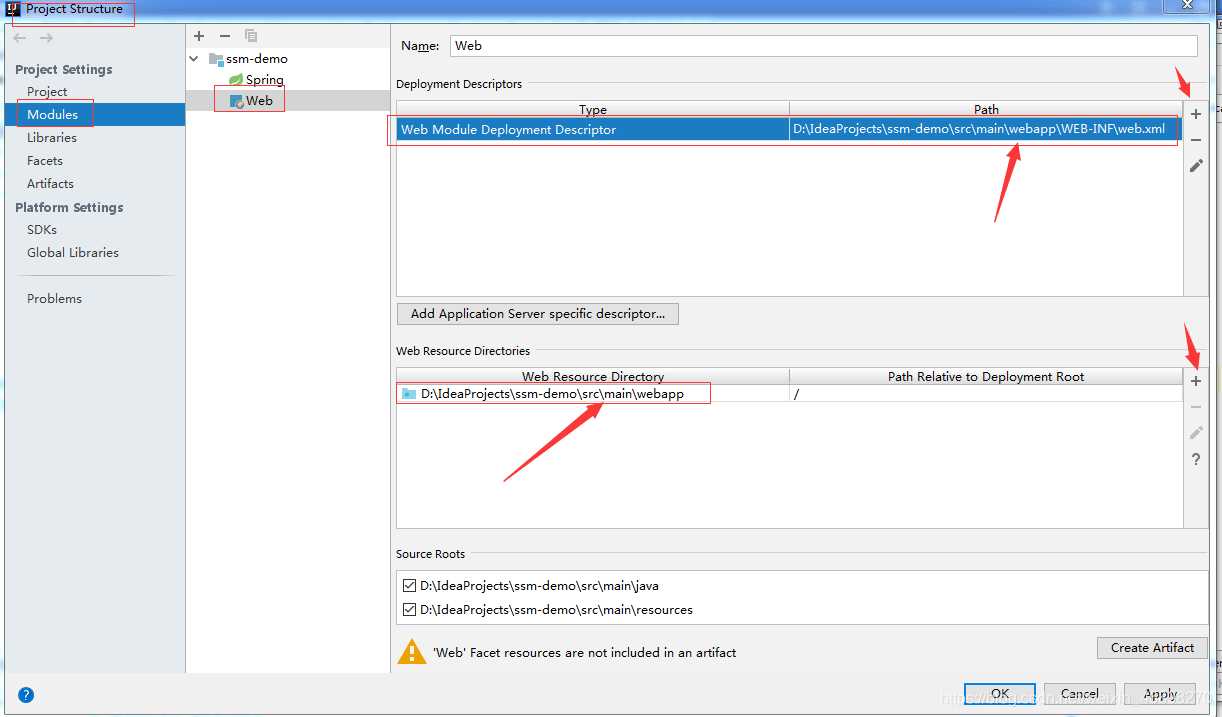Remove descriptor using the minus icon
This screenshot has height=717, width=1222.
[x=1196, y=140]
